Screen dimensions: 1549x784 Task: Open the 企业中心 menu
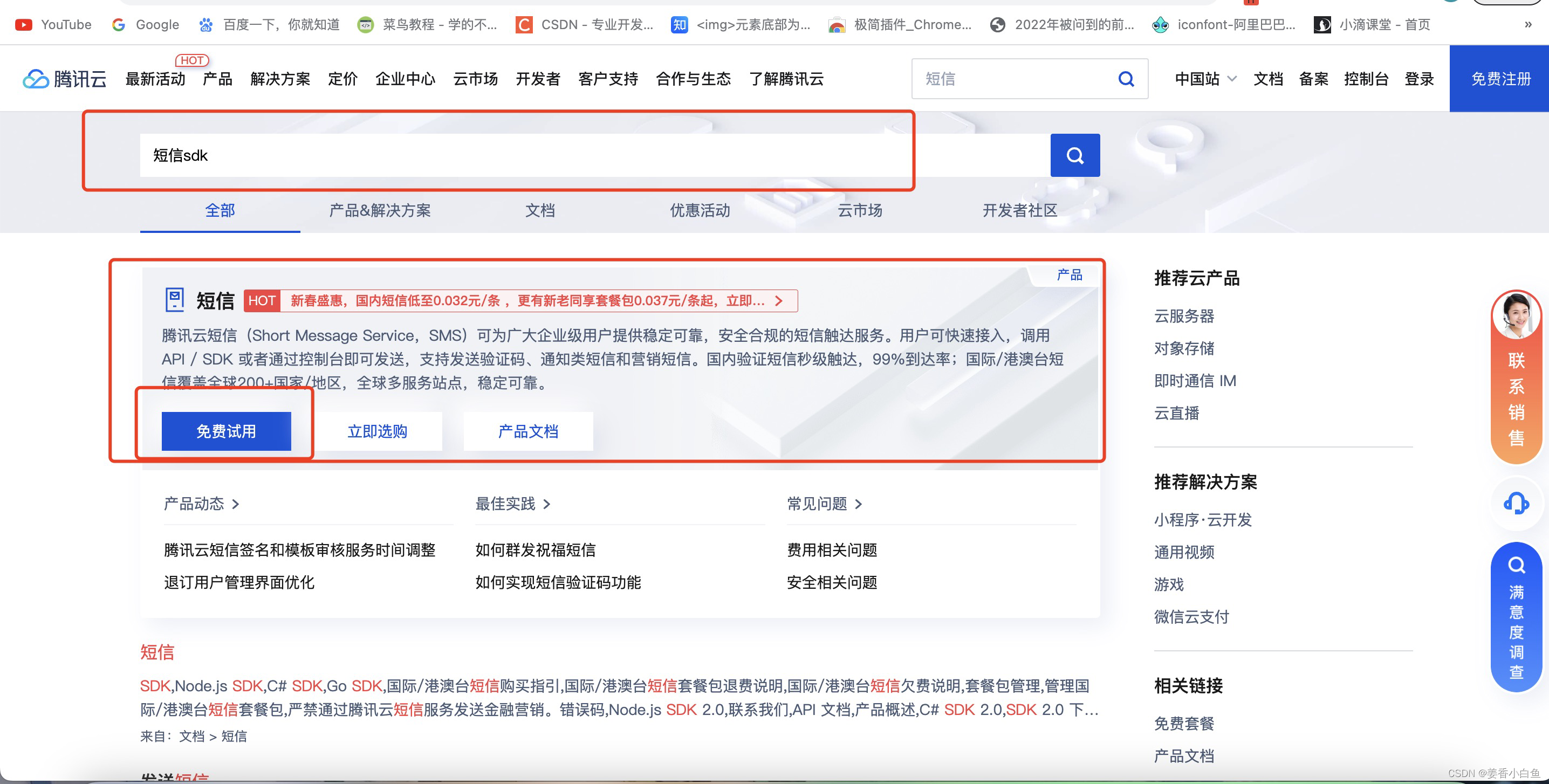pos(405,79)
